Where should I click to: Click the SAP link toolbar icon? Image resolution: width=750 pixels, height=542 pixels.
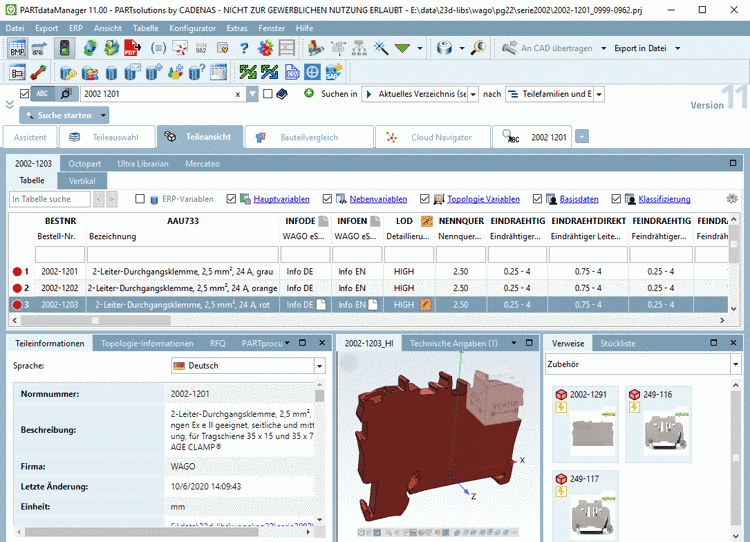coord(334,73)
